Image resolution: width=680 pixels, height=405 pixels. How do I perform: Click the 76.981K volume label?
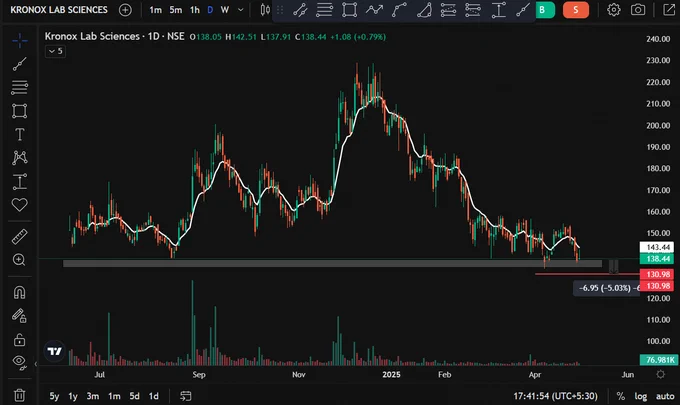pos(657,360)
